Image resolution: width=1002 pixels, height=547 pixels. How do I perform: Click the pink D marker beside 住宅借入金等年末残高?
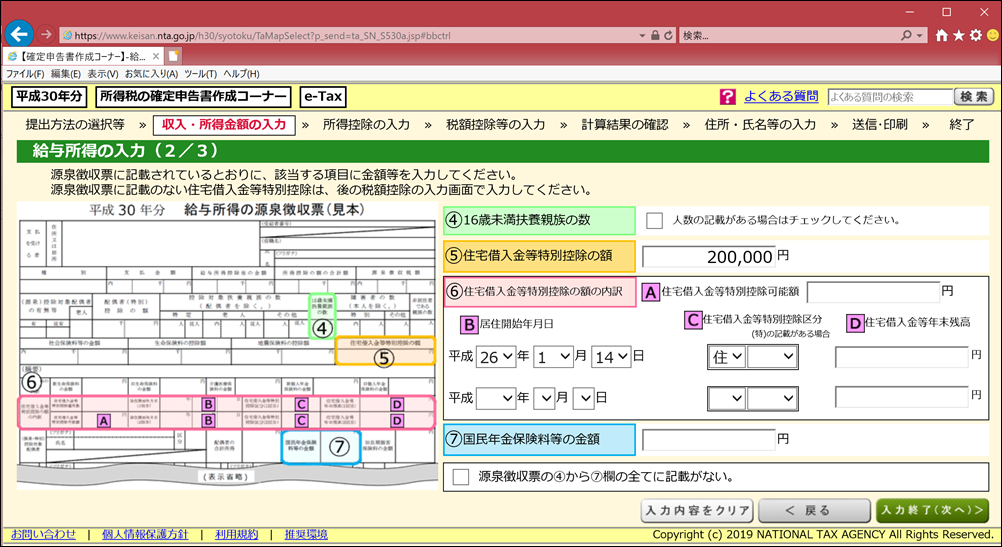(x=855, y=323)
